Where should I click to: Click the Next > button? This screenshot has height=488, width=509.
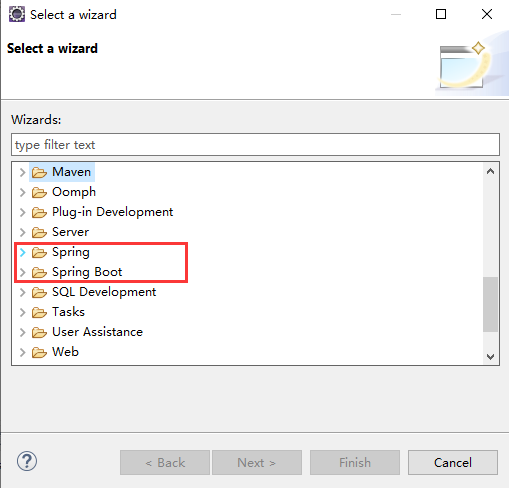(x=257, y=463)
